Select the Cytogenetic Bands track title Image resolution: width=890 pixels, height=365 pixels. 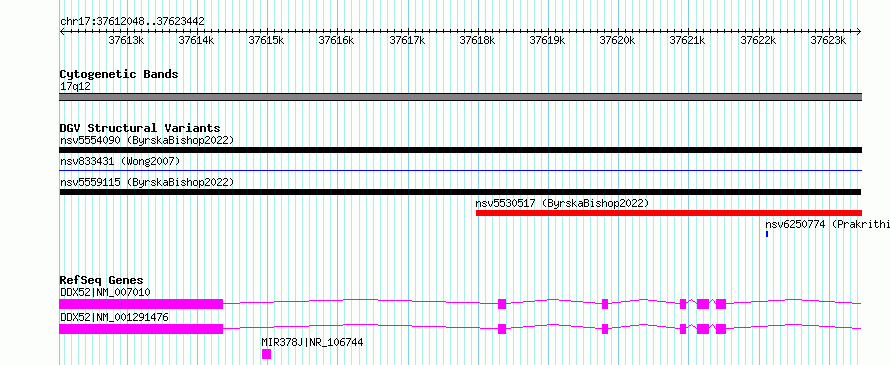point(119,74)
